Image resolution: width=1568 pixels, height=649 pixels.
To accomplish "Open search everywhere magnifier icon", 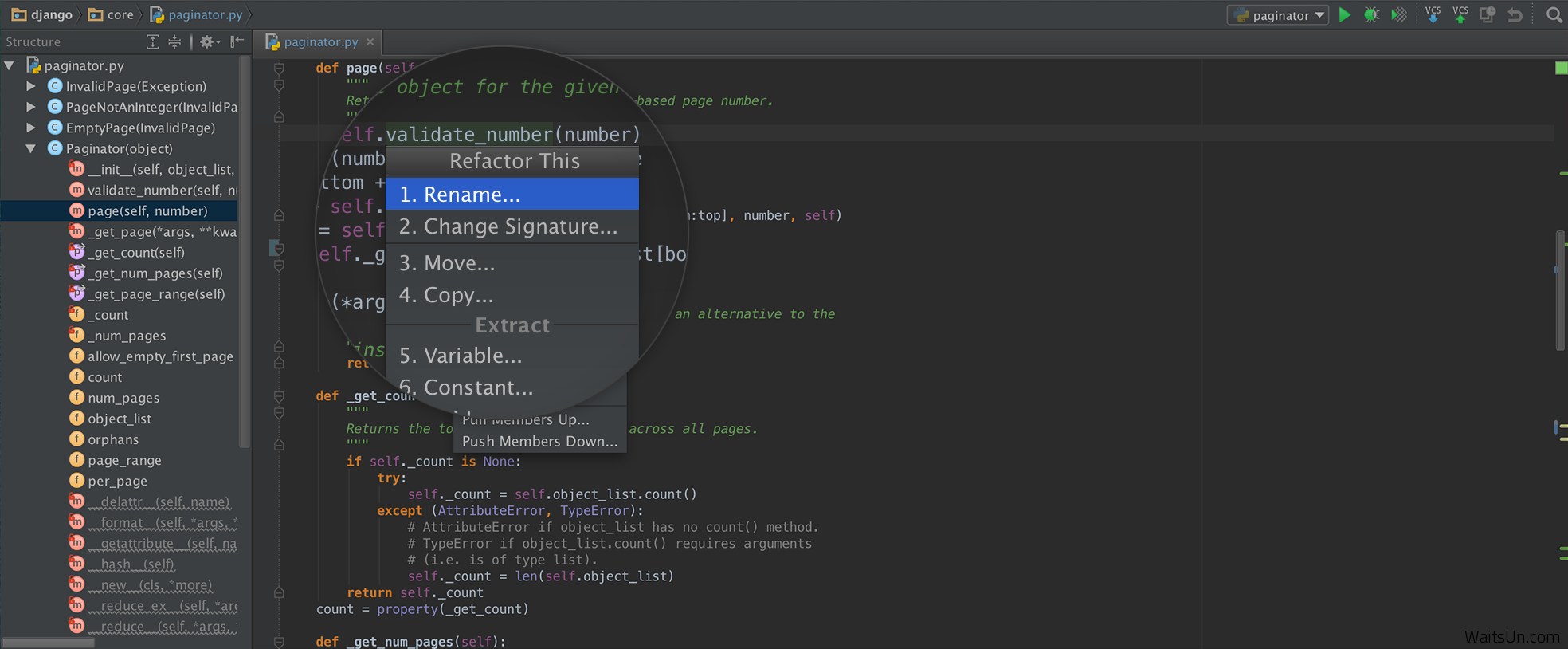I will [x=1554, y=15].
